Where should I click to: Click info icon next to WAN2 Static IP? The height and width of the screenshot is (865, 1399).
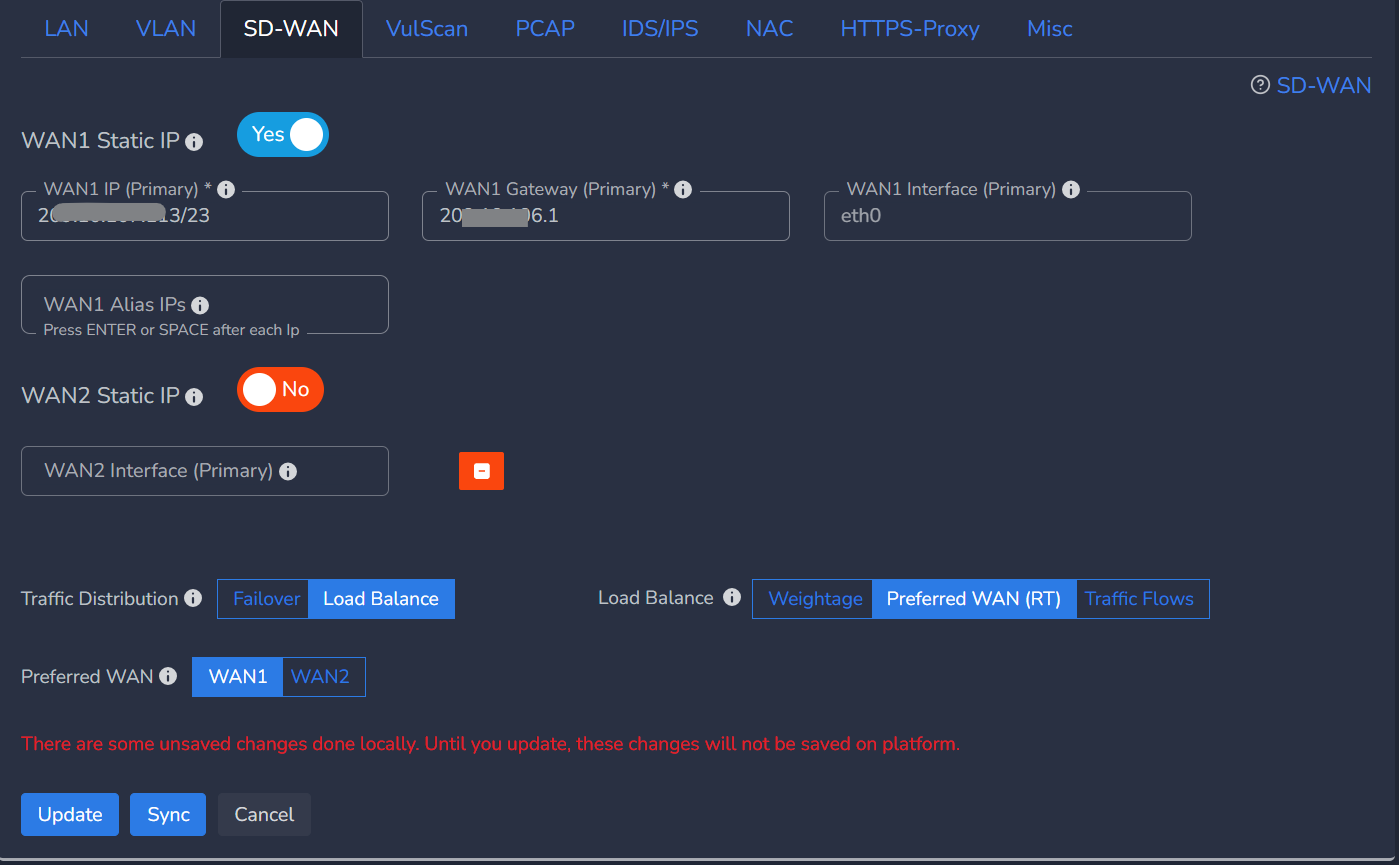[x=194, y=397]
